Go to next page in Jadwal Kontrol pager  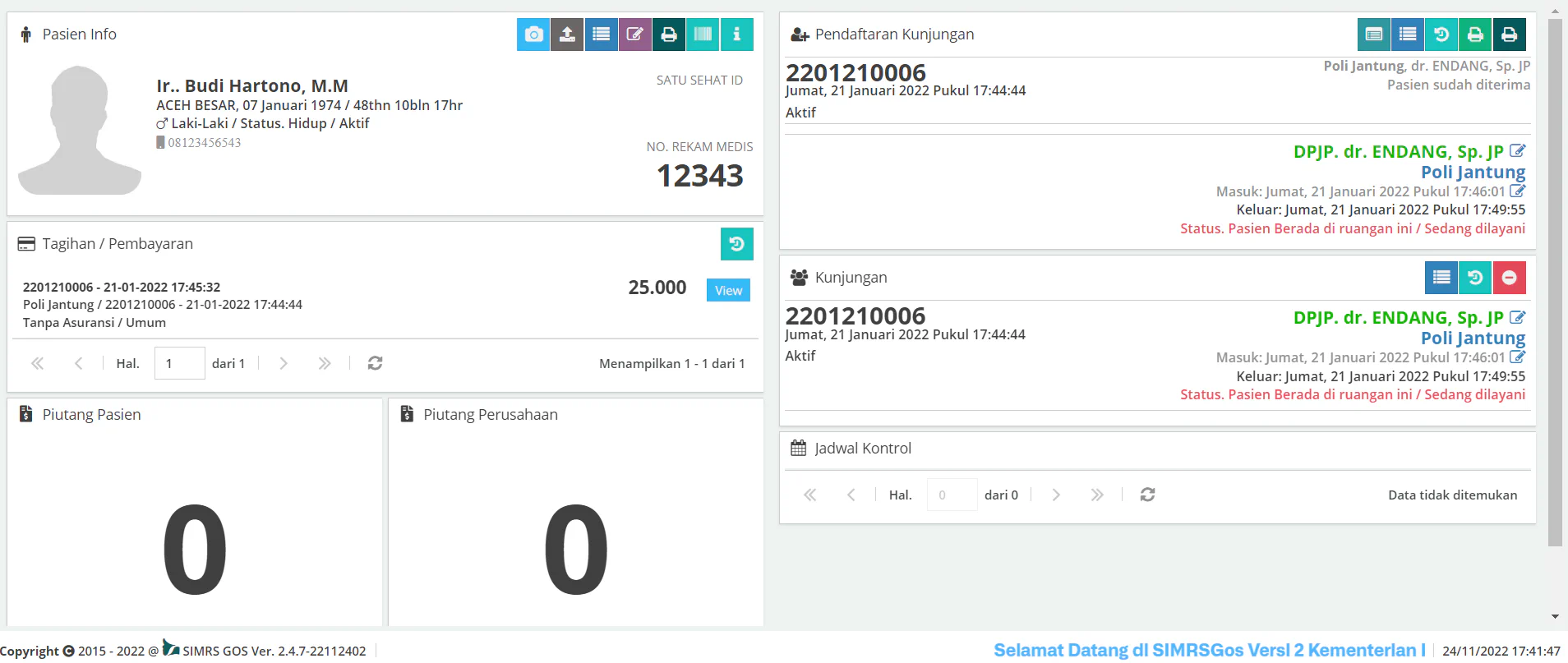point(1056,495)
